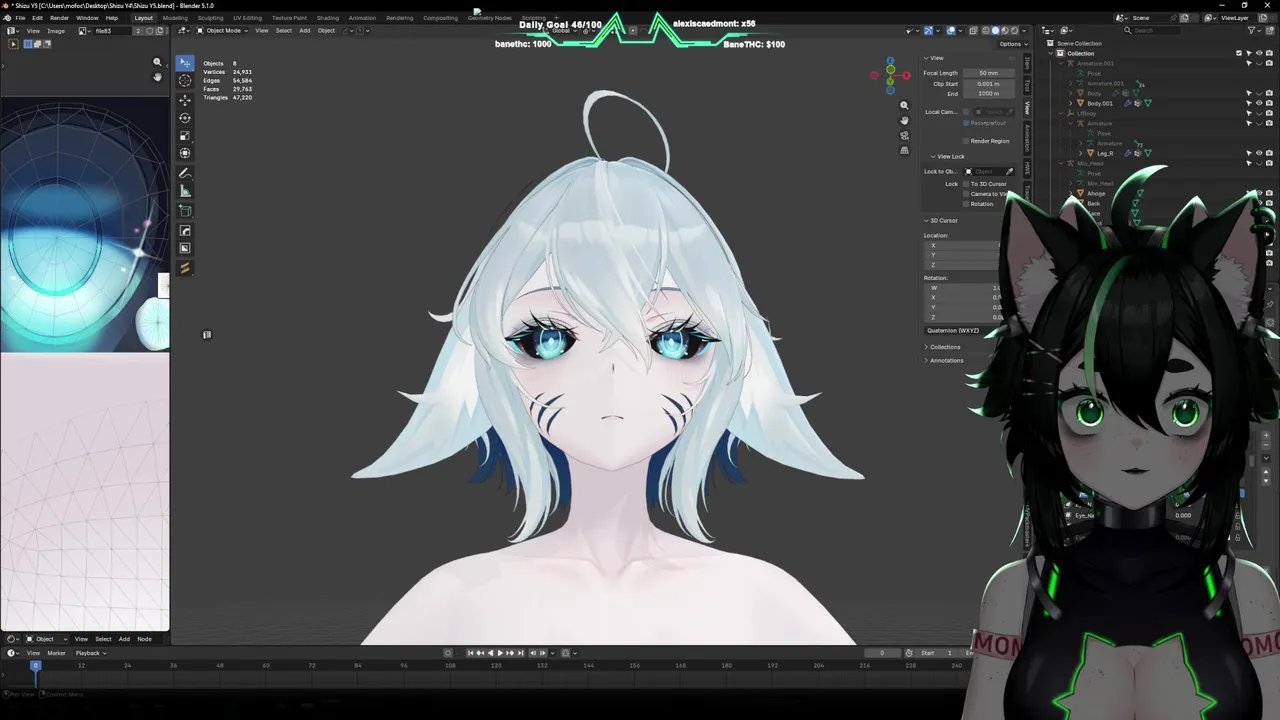Viewport: 1280px width, 720px height.
Task: Open the Object Mode dropdown
Action: 220,30
